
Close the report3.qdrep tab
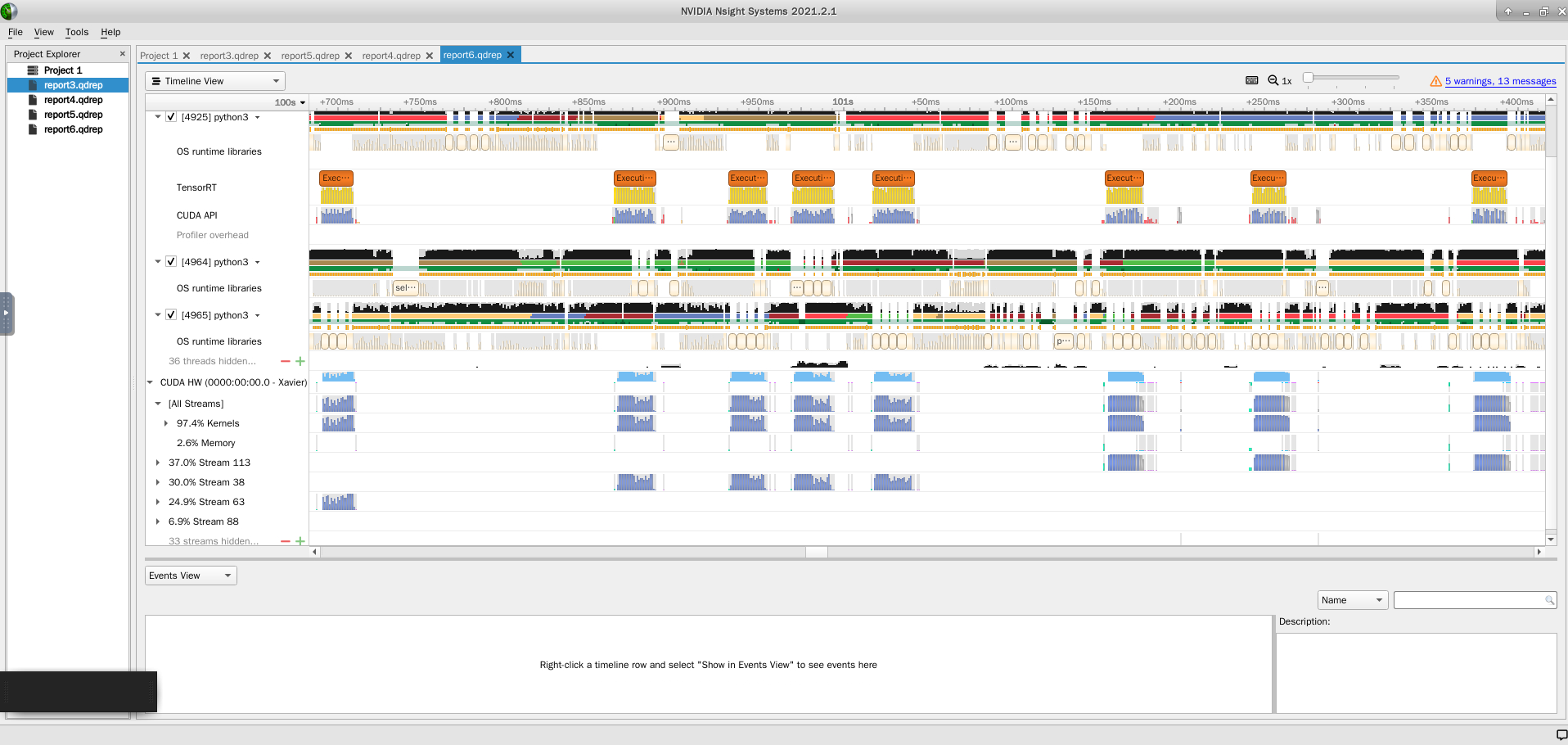(267, 56)
